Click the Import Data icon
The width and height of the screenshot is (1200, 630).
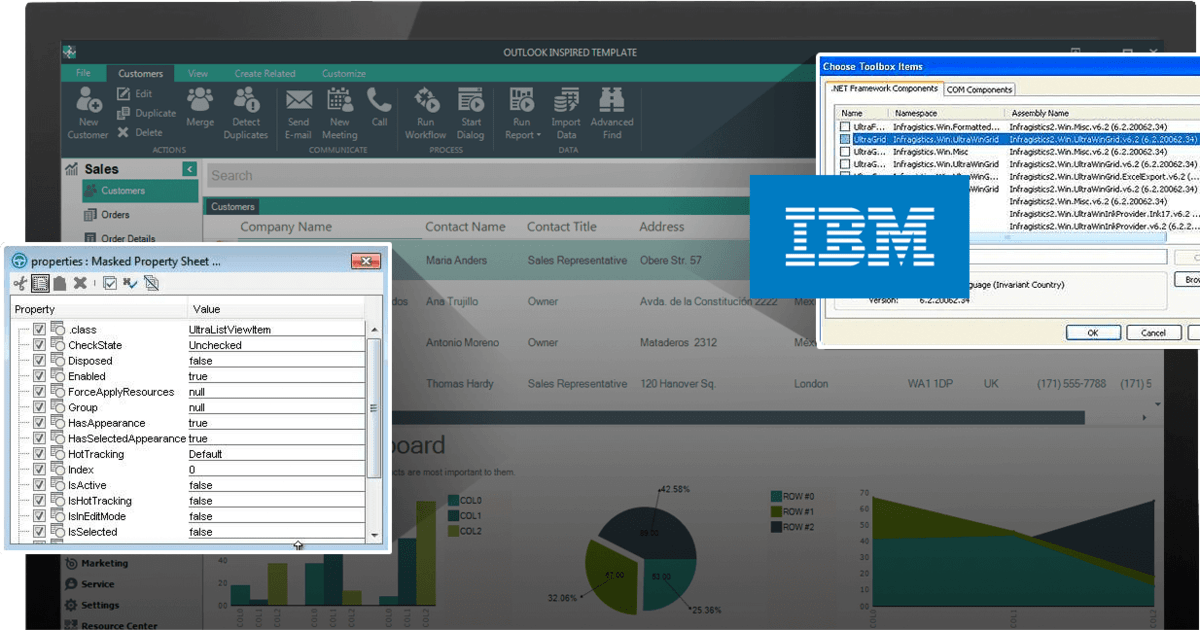[566, 99]
